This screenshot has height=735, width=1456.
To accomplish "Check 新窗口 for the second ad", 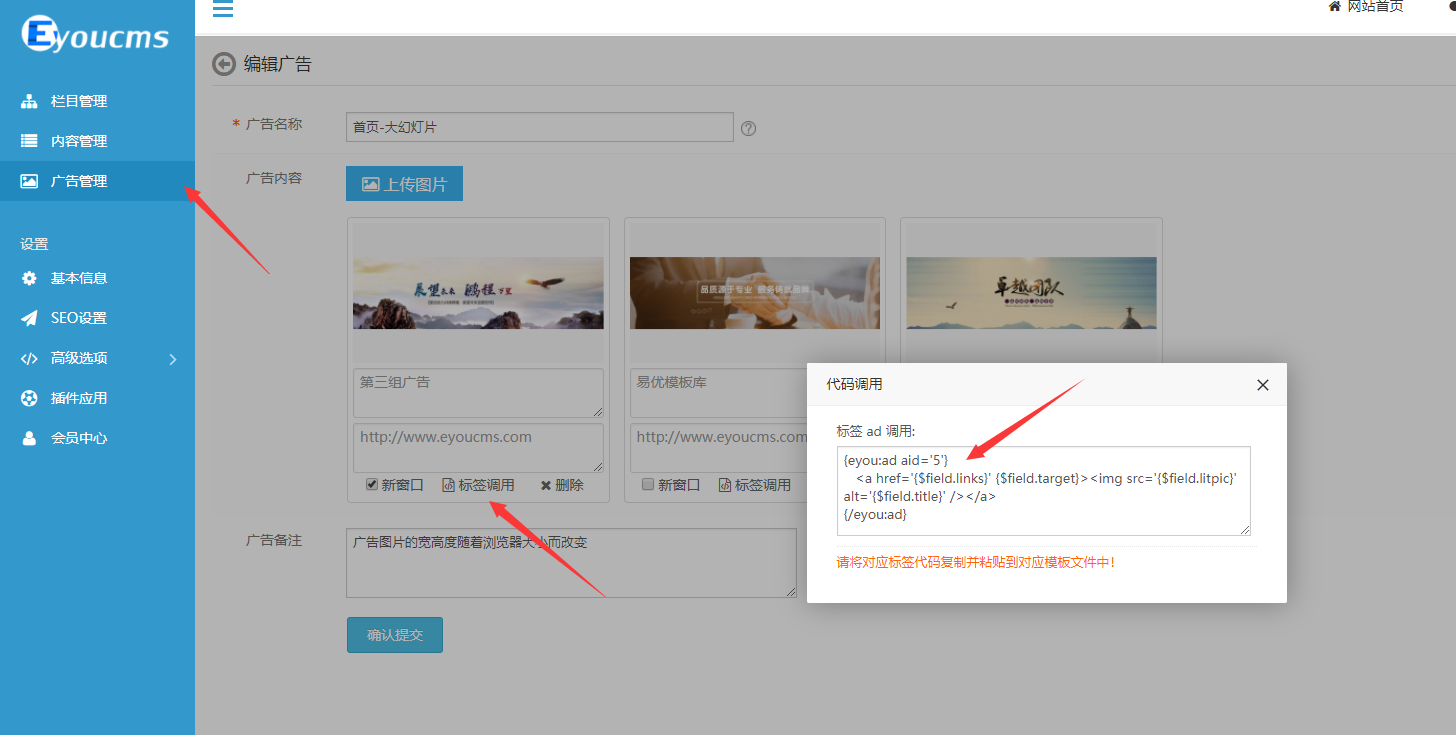I will [648, 485].
